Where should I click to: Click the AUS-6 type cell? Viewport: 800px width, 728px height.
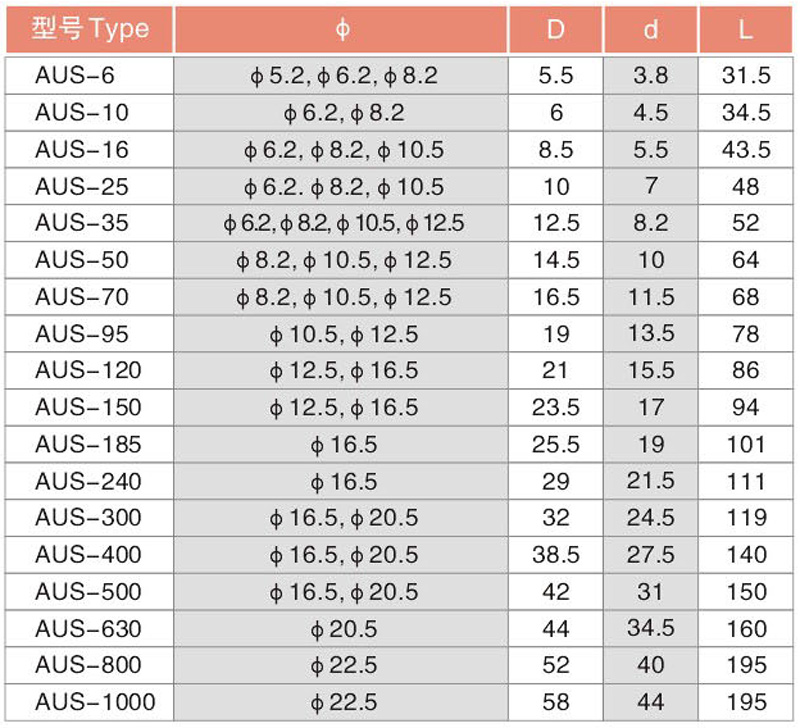(90, 76)
